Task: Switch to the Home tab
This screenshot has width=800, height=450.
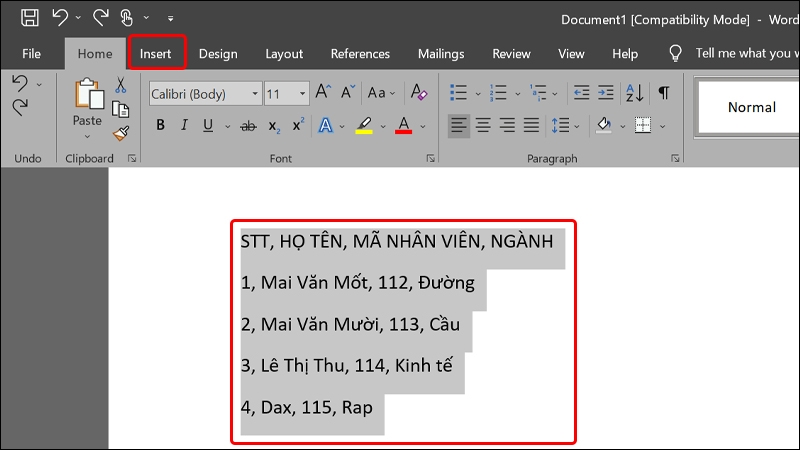Action: [x=95, y=54]
